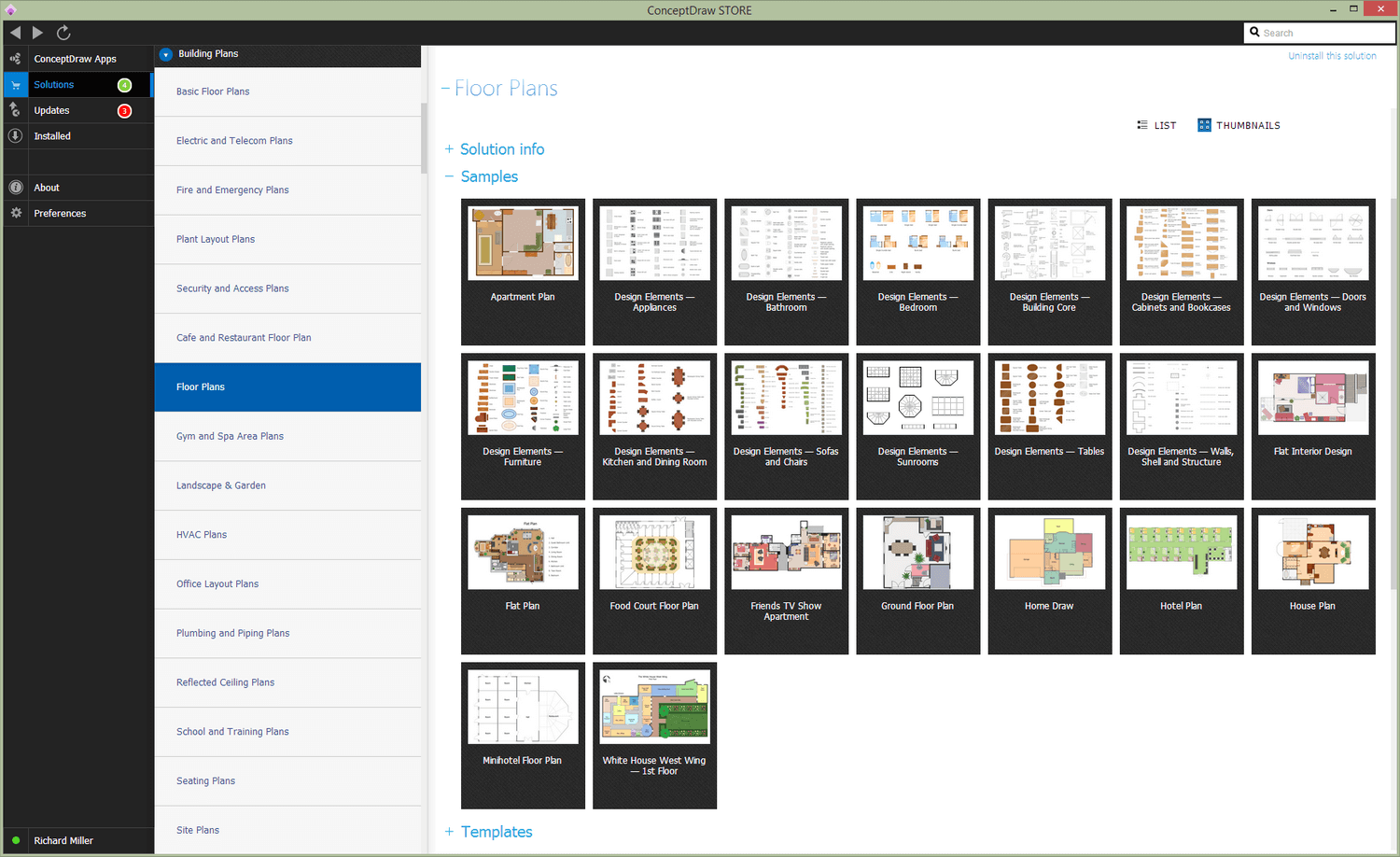Click the Solutions shopping cart icon

[x=15, y=85]
